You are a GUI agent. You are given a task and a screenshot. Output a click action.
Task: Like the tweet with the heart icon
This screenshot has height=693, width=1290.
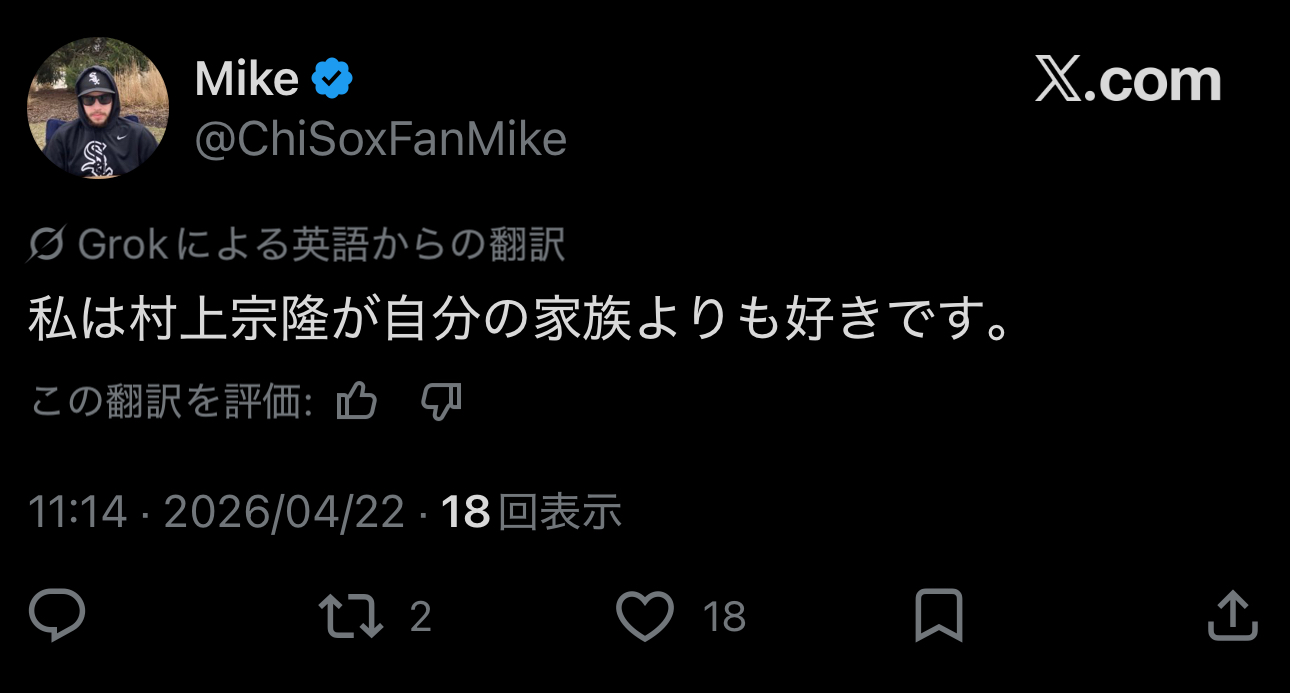[x=644, y=616]
